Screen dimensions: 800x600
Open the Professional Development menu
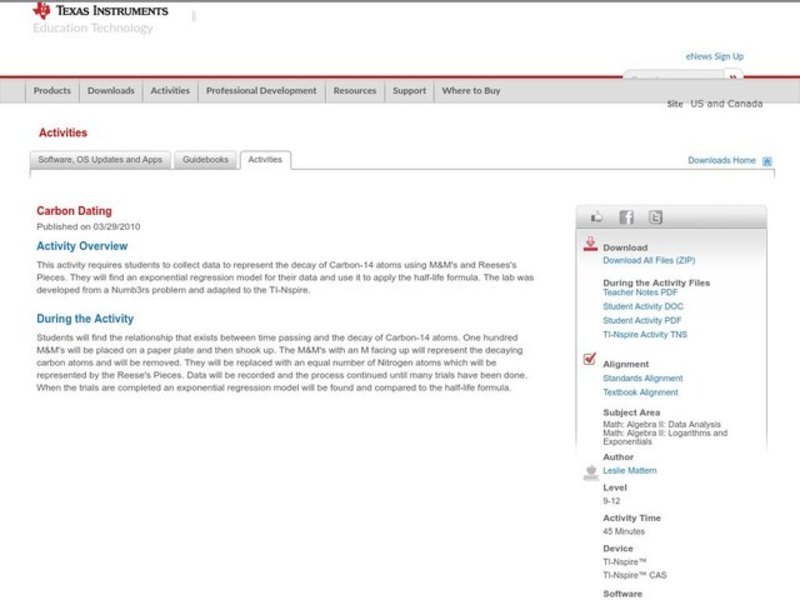[261, 91]
